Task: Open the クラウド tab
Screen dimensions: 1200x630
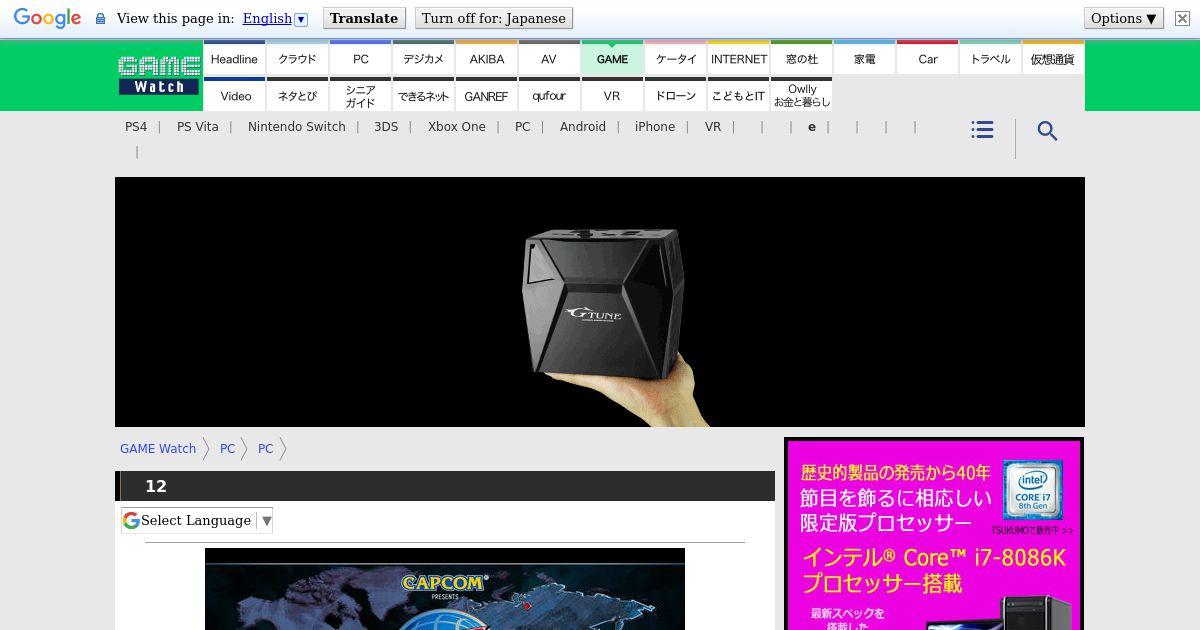Action: (x=297, y=59)
